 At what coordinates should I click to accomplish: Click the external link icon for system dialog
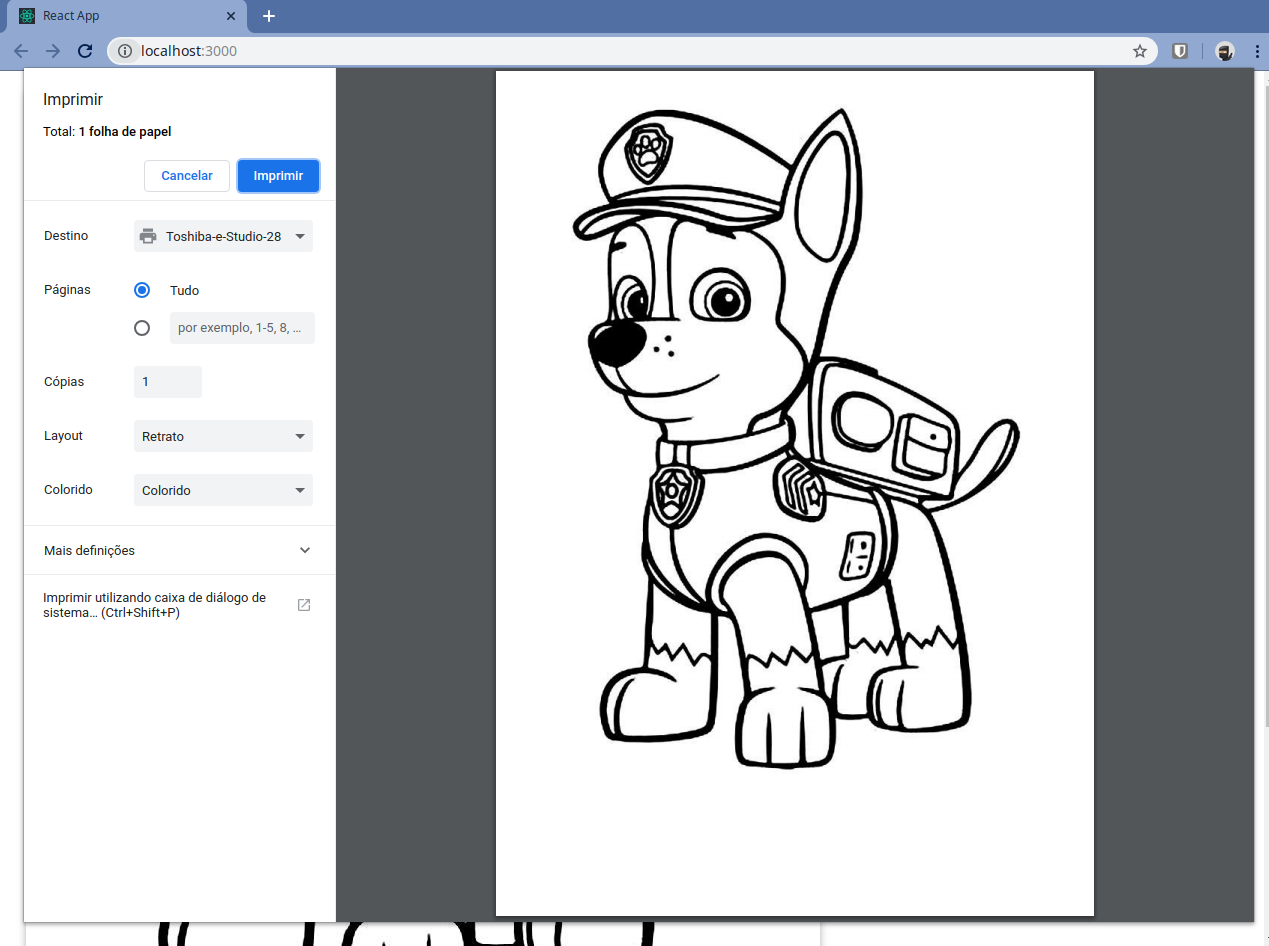point(304,605)
